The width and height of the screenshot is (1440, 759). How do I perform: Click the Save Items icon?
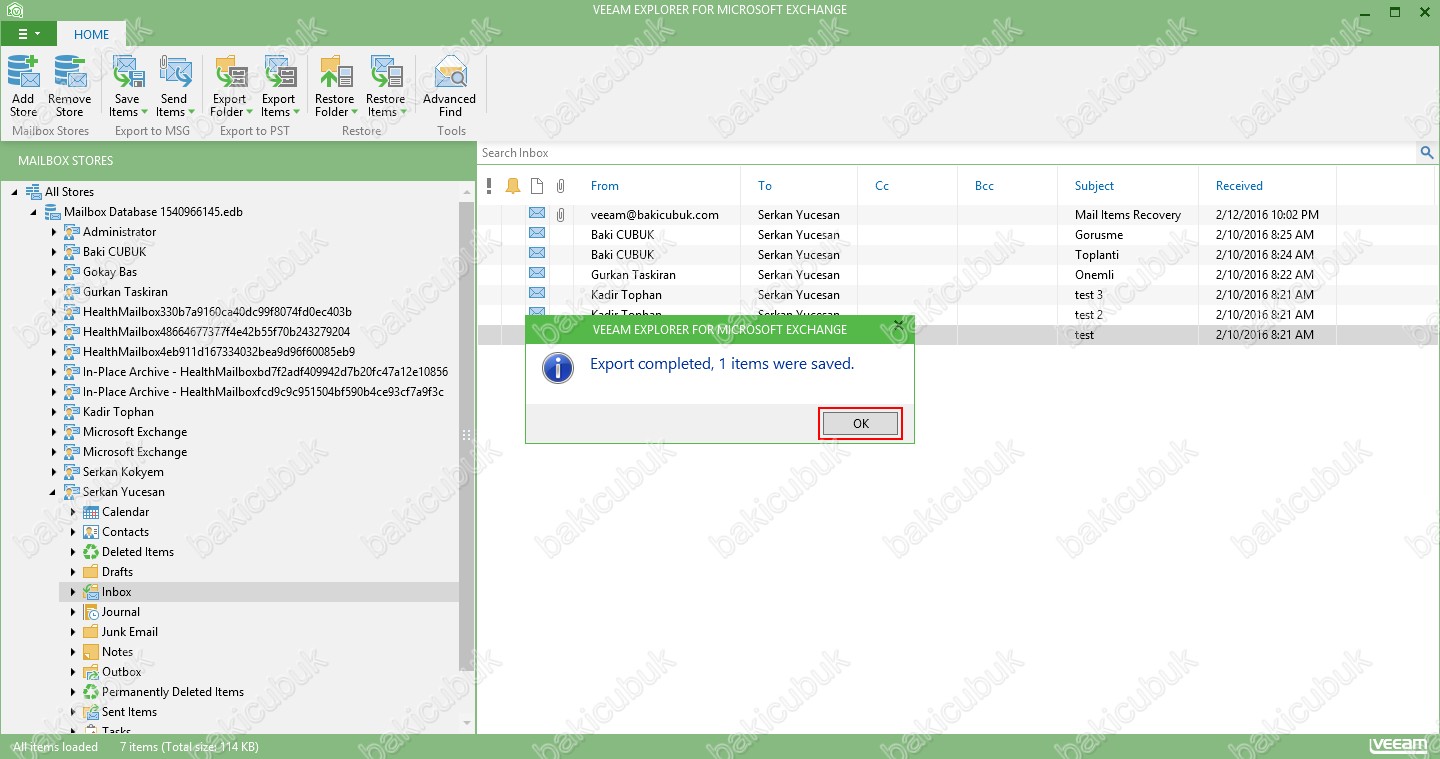127,73
